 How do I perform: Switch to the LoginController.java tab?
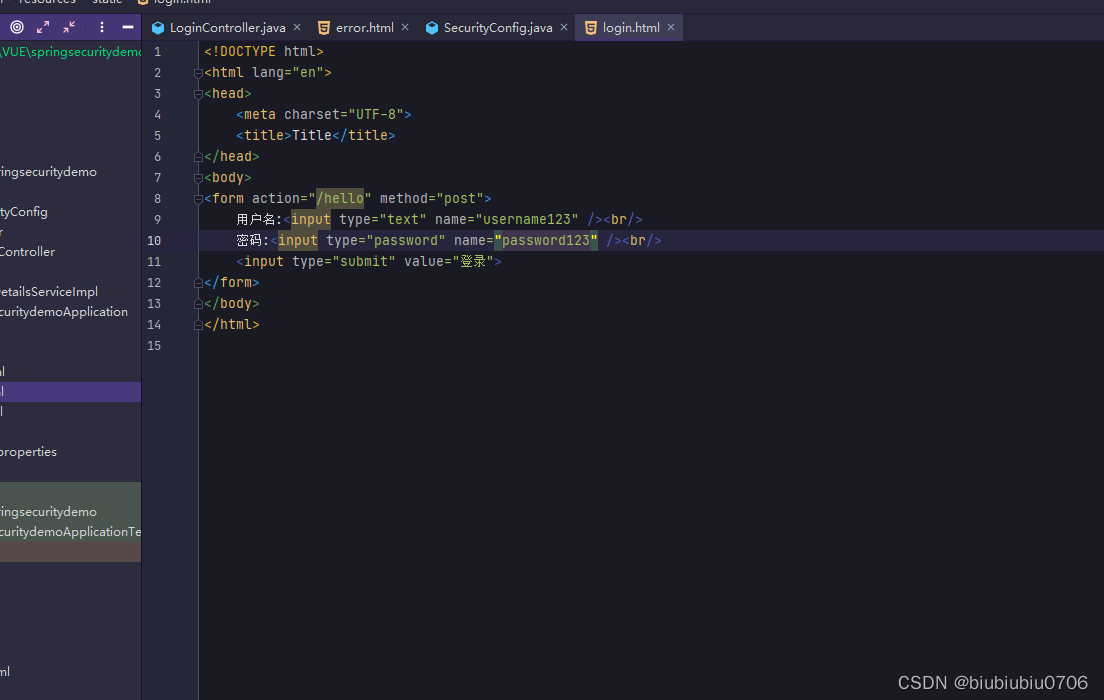coord(227,27)
